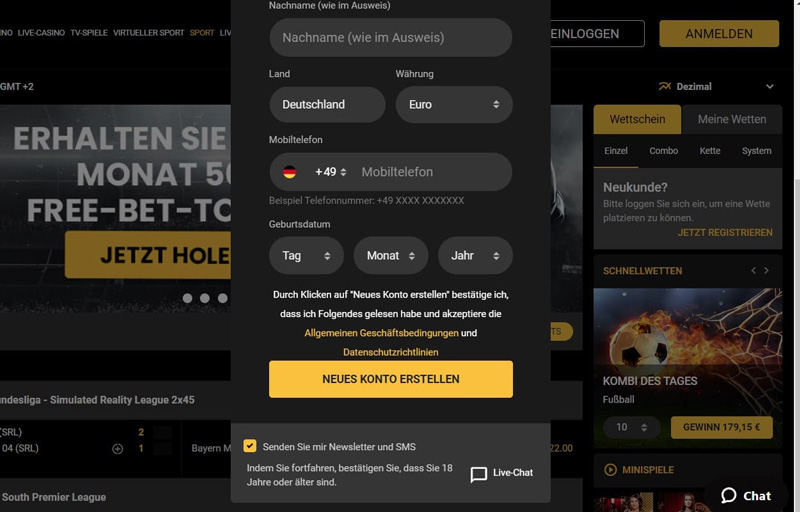Viewport: 800px width, 512px height.
Task: Adjust the Kombi des Tages stake stepper
Action: 632,427
